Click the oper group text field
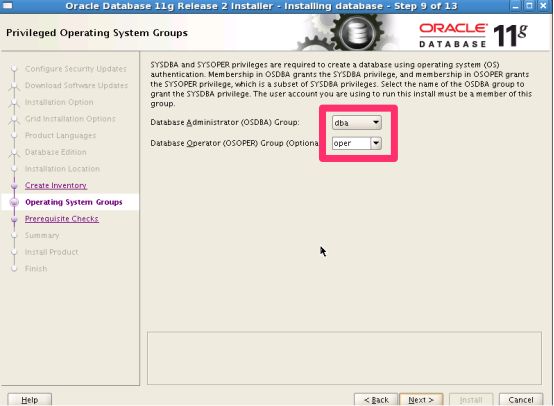Screen dimensions: 554x406 pos(351,143)
